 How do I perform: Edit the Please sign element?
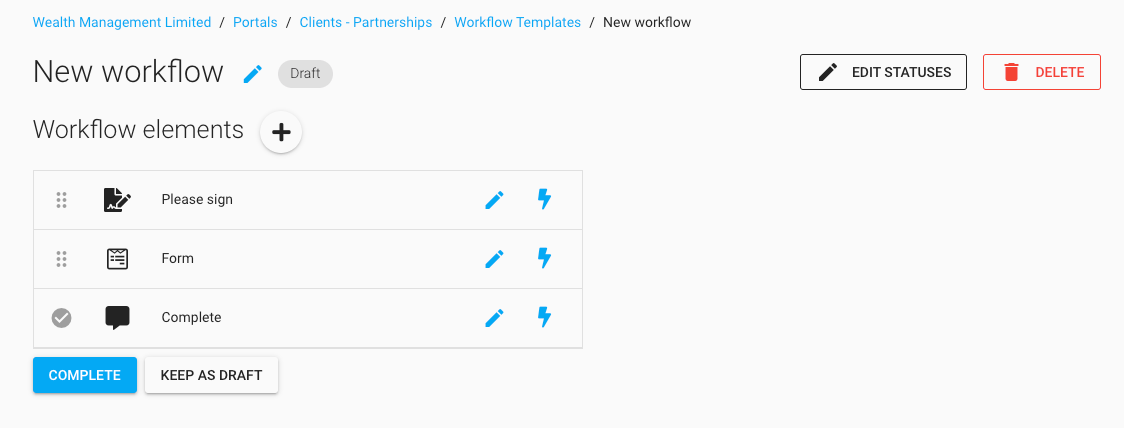pos(494,200)
